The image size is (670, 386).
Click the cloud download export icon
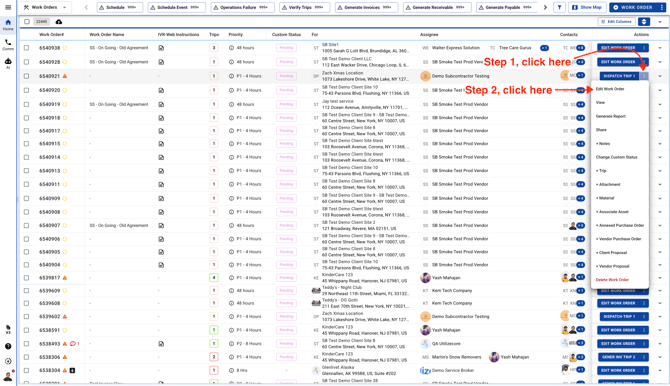click(x=59, y=21)
